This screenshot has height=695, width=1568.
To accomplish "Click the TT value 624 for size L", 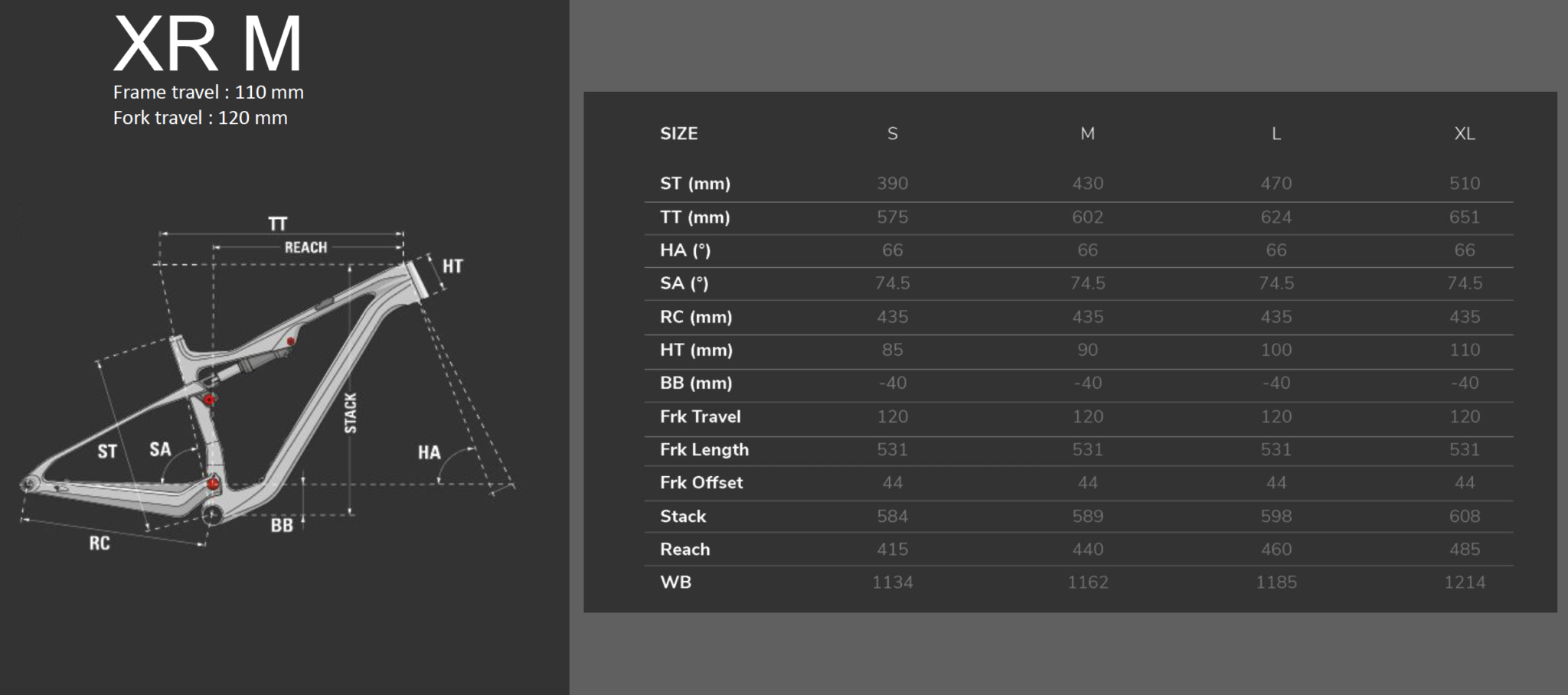I will pos(1276,217).
